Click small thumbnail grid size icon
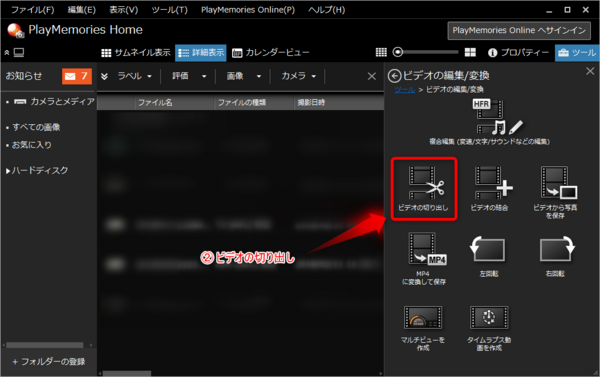This screenshot has width=600, height=377. 381,52
